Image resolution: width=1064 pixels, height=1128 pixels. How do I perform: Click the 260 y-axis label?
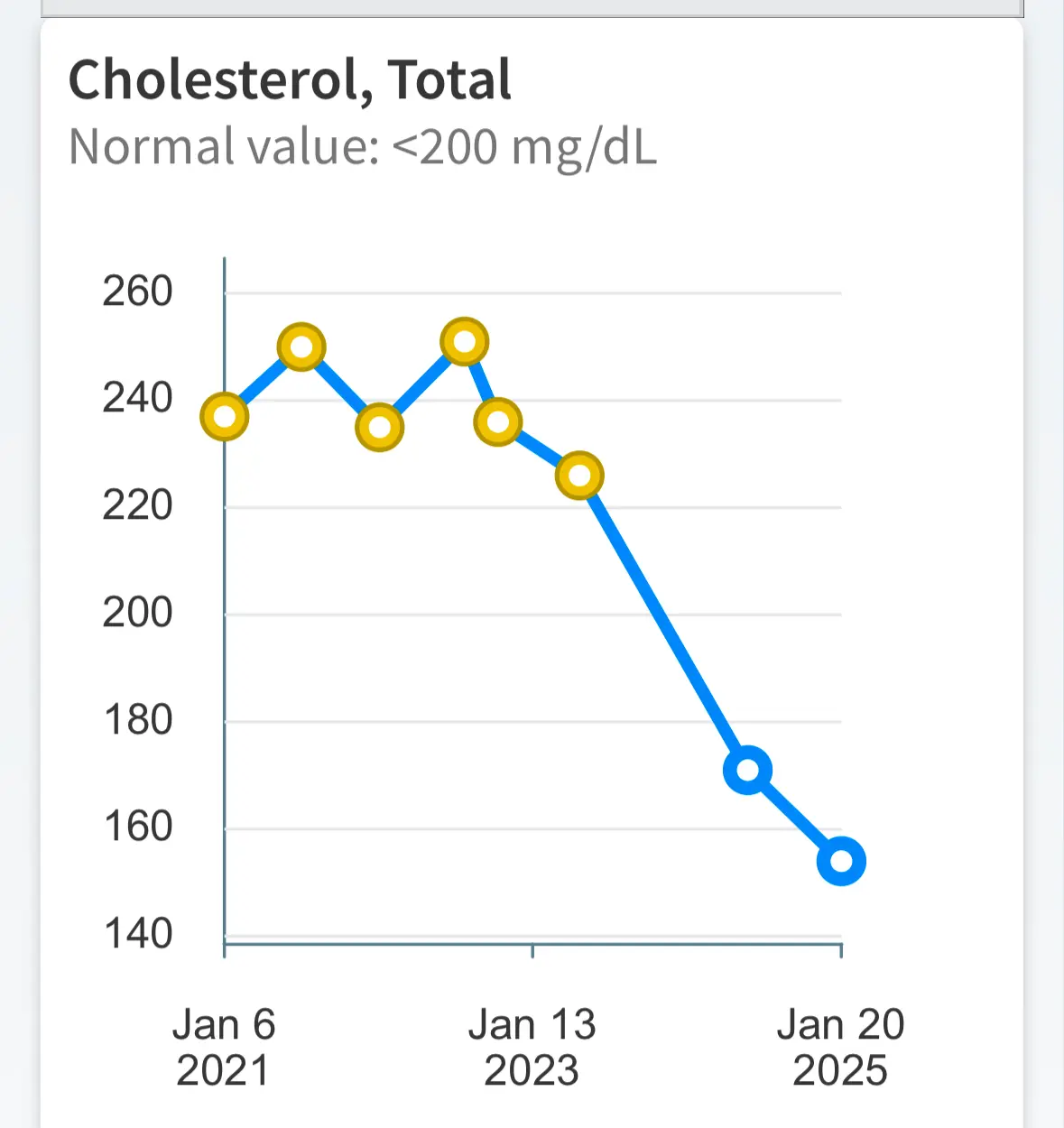click(x=137, y=291)
